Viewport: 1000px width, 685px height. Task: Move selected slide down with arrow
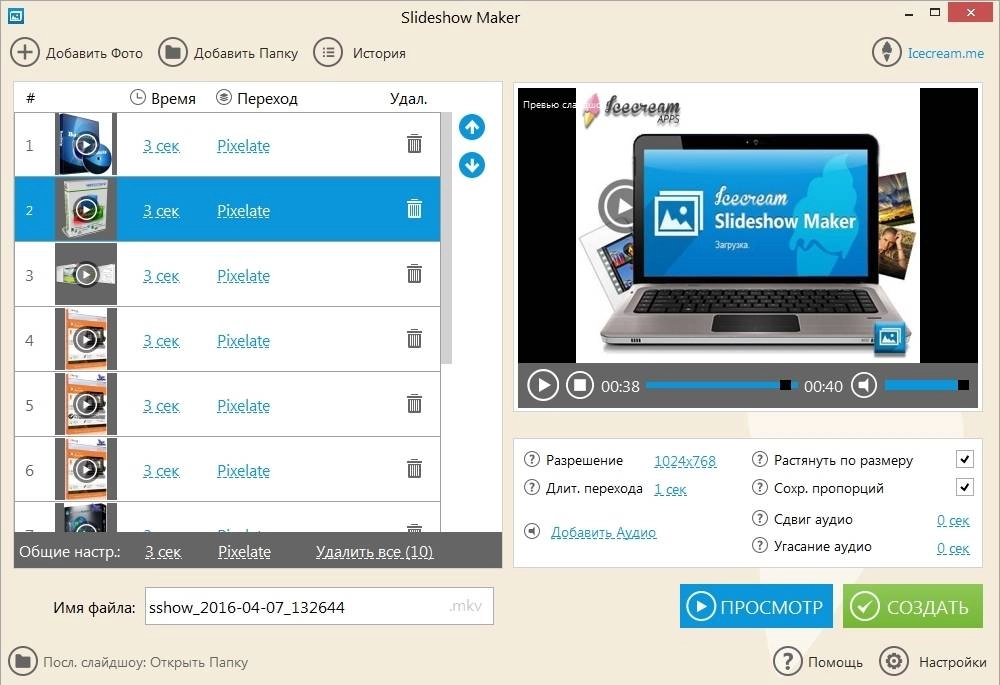472,165
